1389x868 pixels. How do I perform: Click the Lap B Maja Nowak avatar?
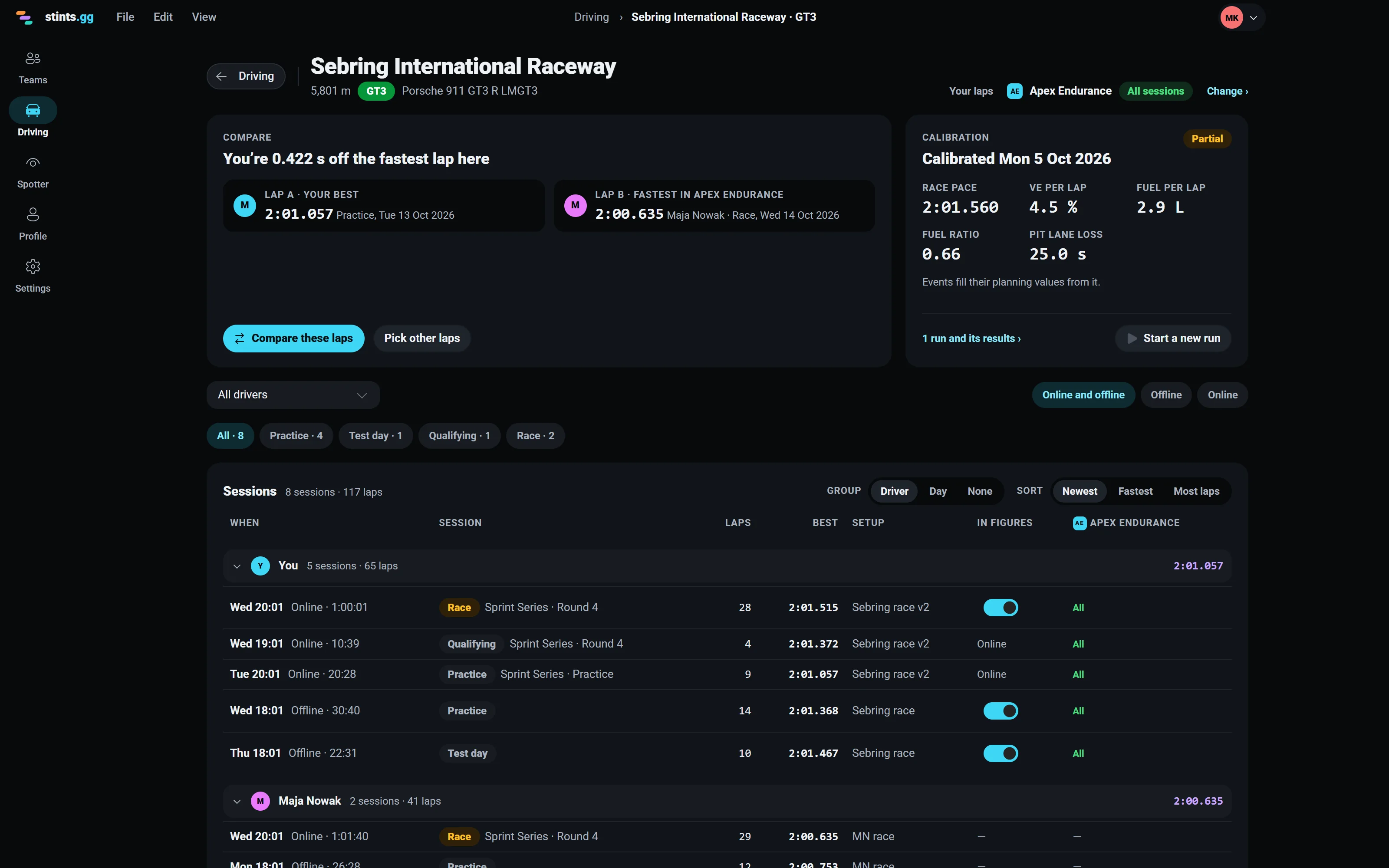pyautogui.click(x=575, y=206)
